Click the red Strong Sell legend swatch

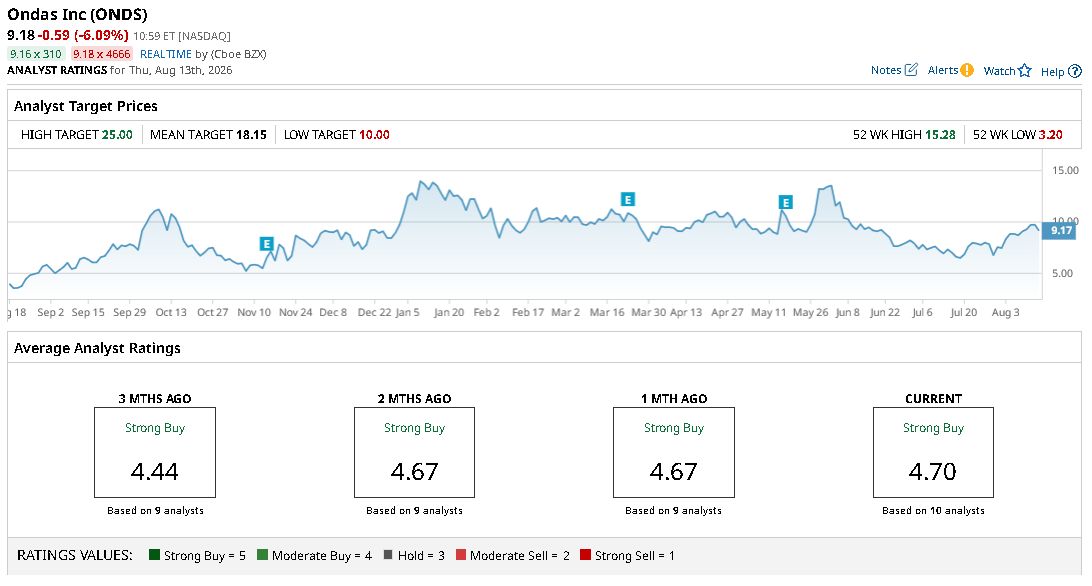click(585, 555)
